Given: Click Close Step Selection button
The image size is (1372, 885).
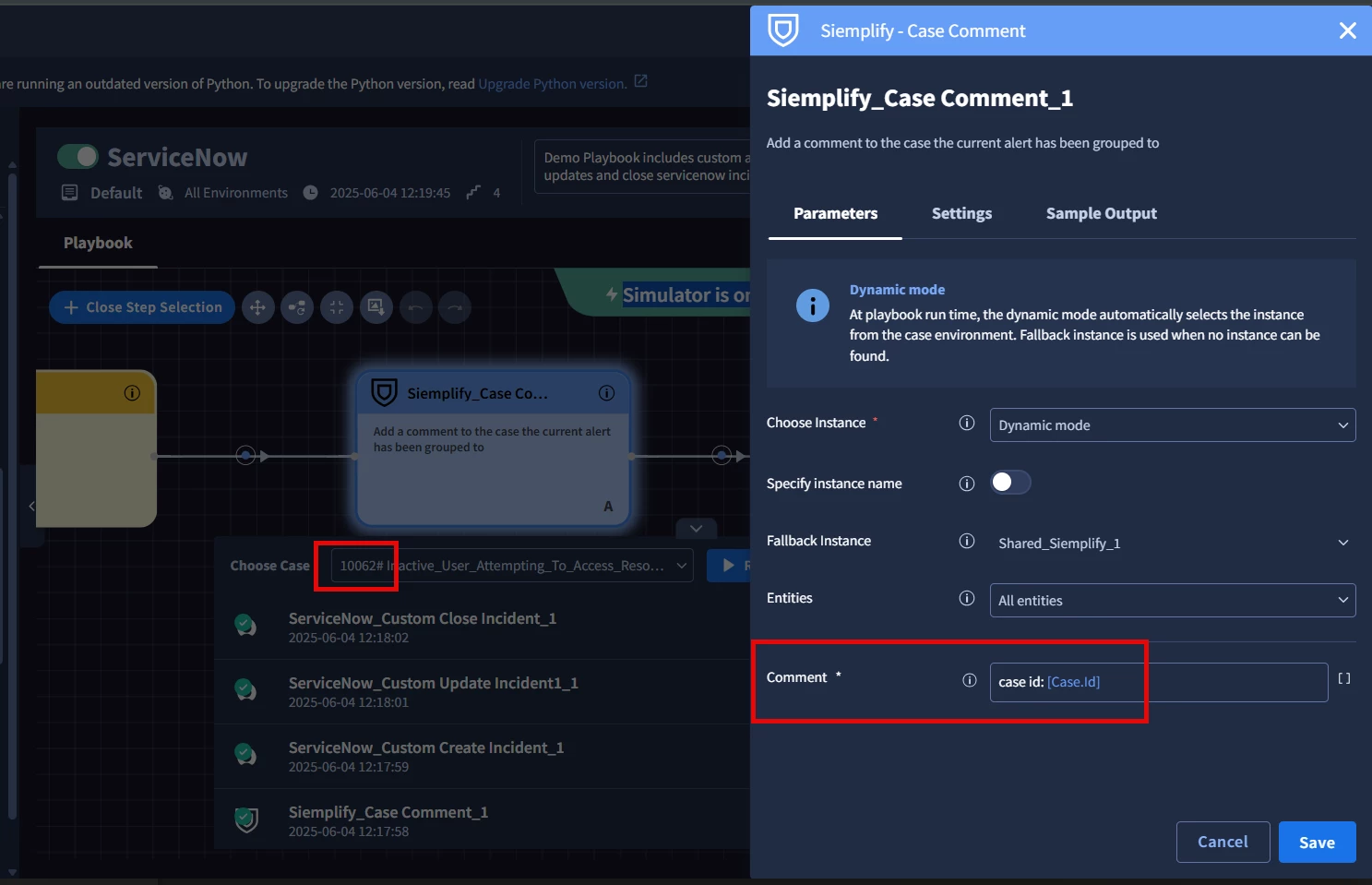Looking at the screenshot, I should (142, 307).
